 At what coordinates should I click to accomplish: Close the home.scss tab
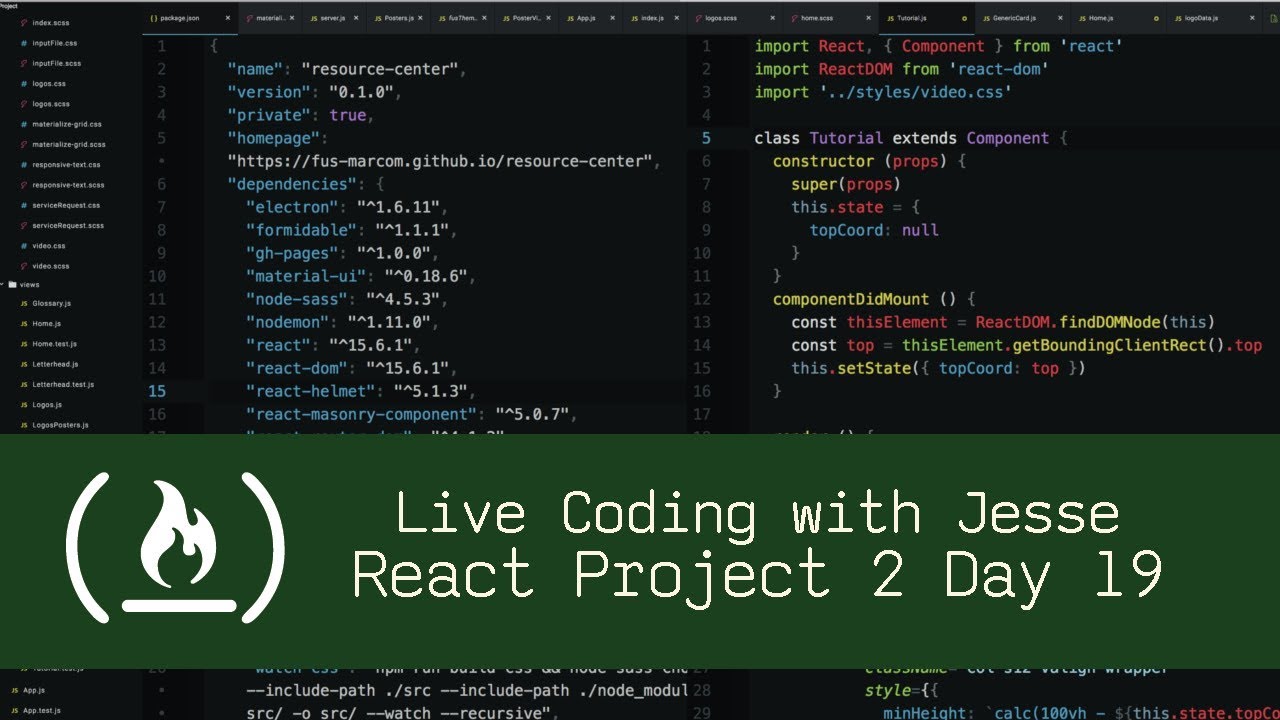pos(868,18)
